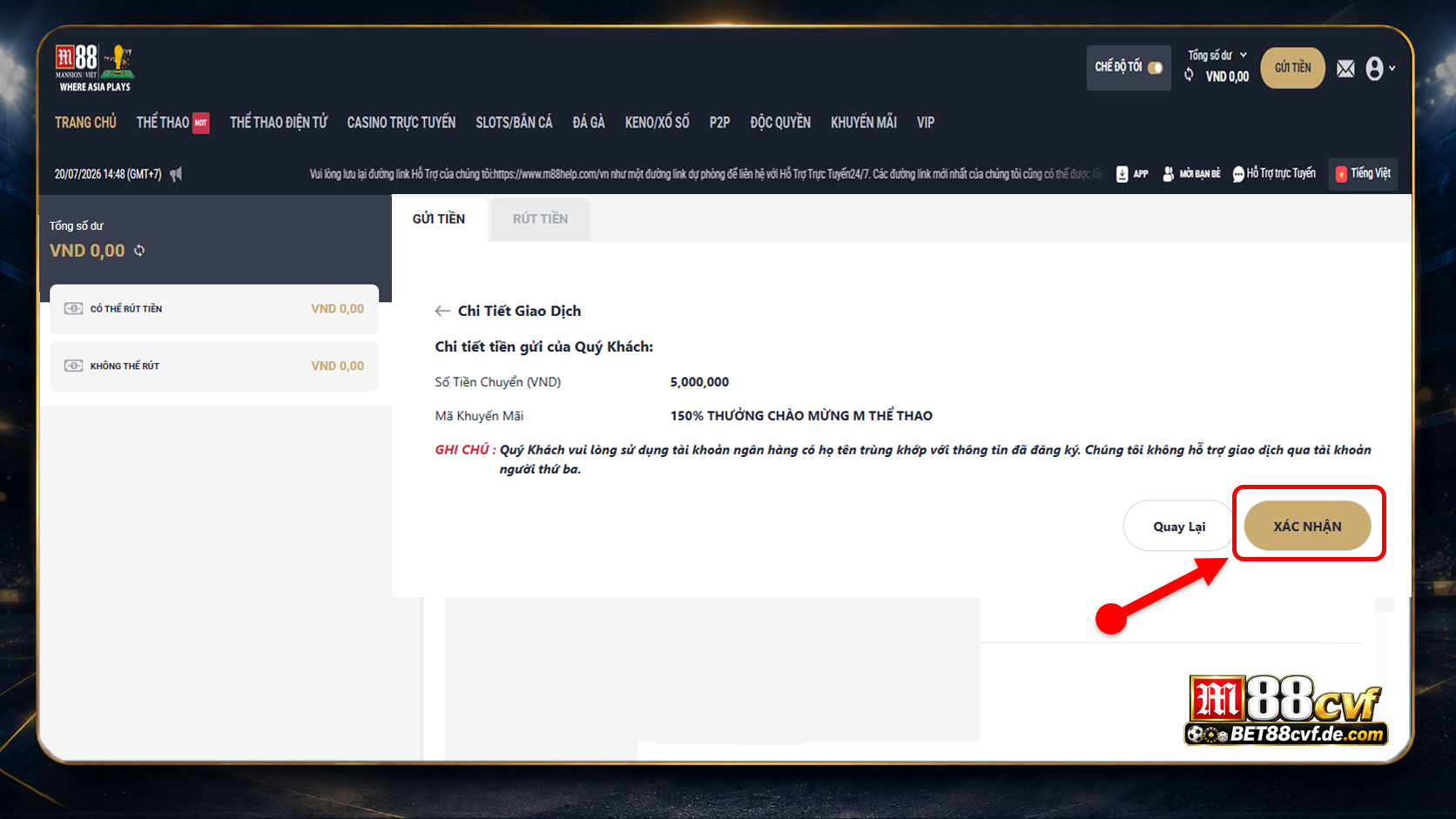Open ĐỘC QUYỀN menu item

pyautogui.click(x=780, y=123)
